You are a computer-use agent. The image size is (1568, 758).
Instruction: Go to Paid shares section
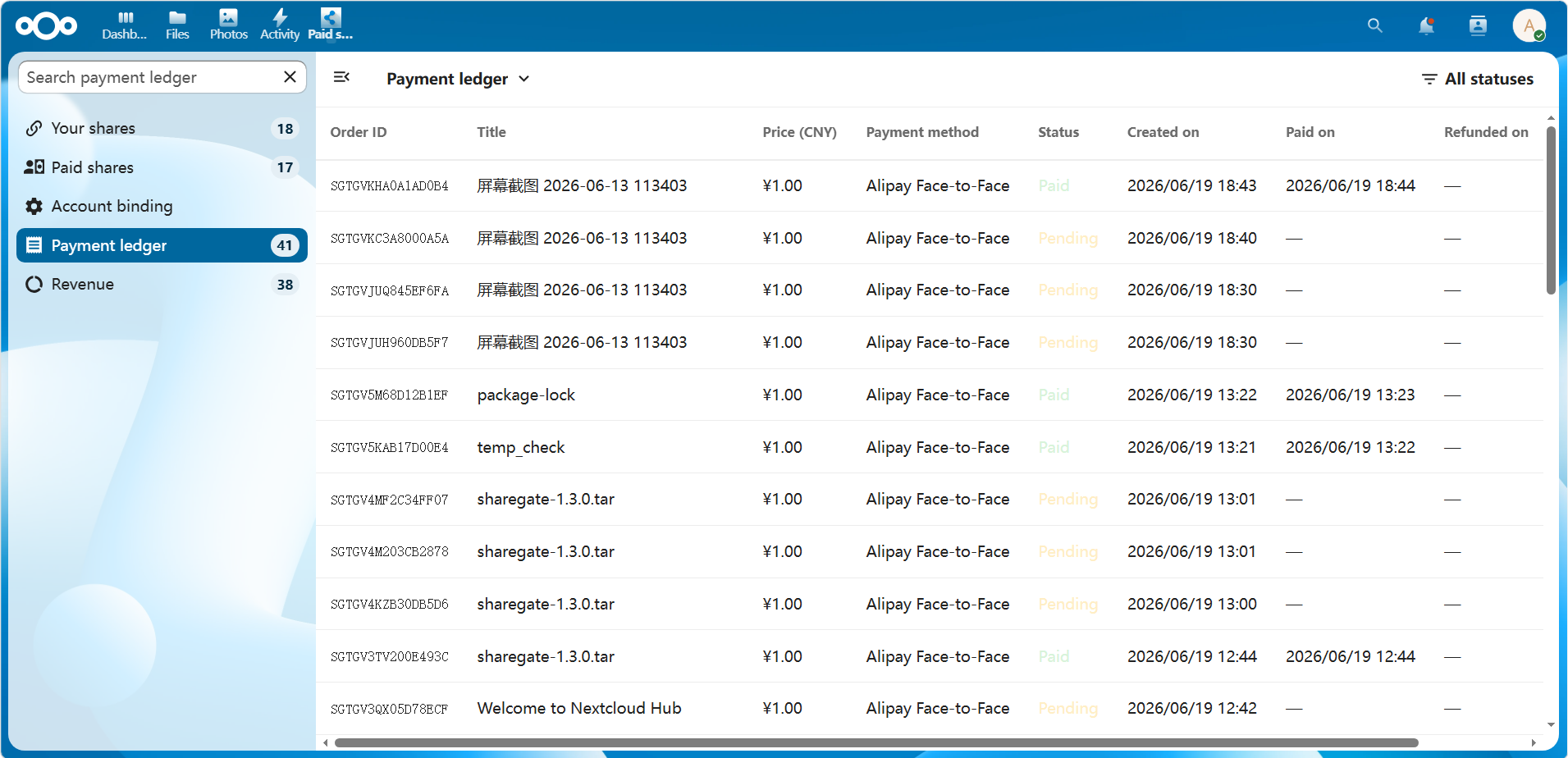pyautogui.click(x=162, y=167)
